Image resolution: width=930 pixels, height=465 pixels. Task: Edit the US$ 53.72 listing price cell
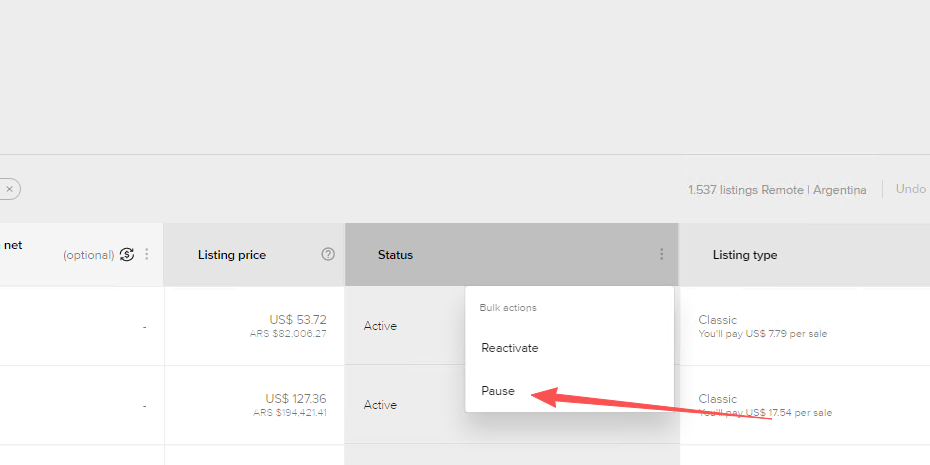[296, 320]
